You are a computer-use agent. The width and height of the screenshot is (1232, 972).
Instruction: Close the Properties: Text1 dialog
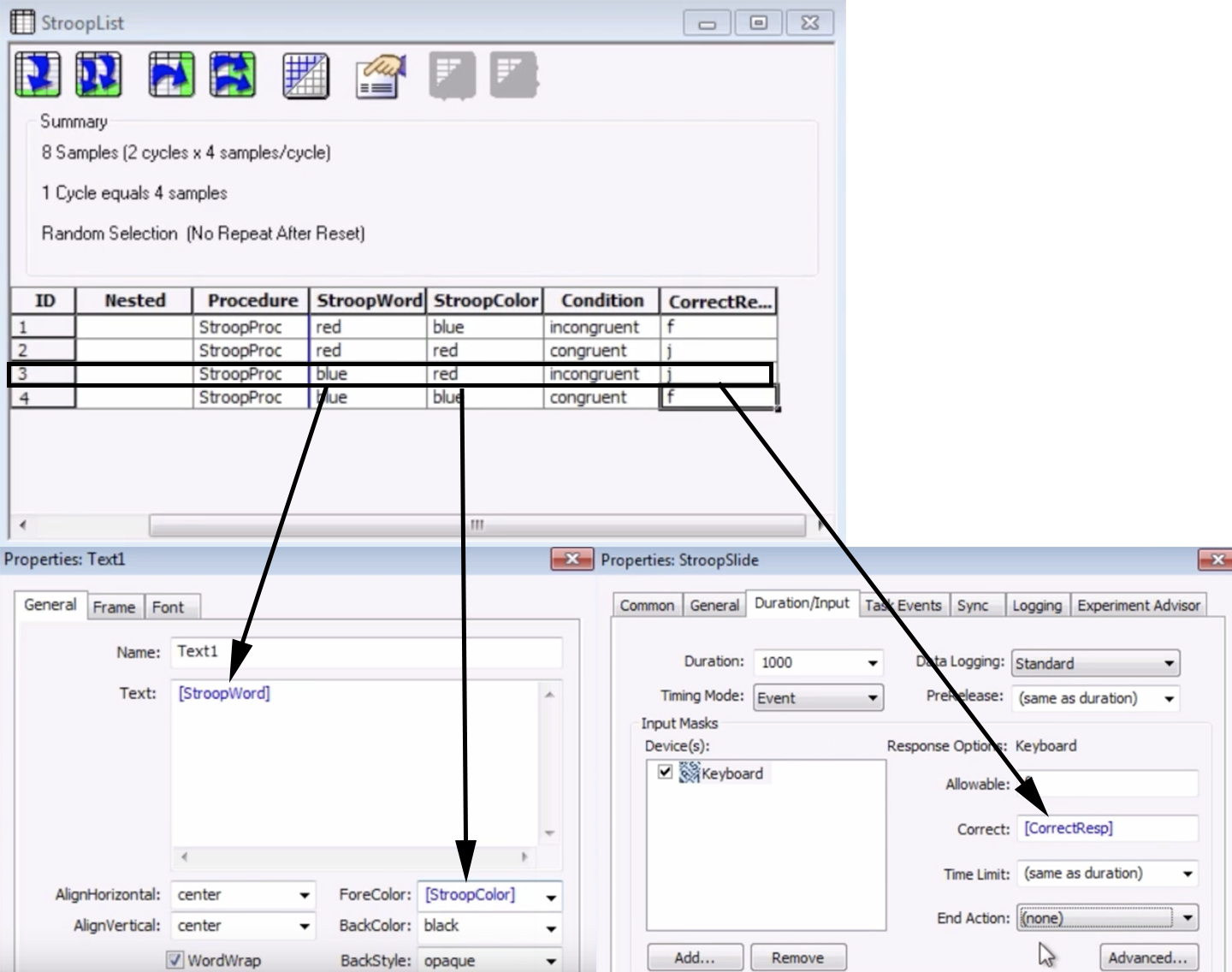[572, 560]
